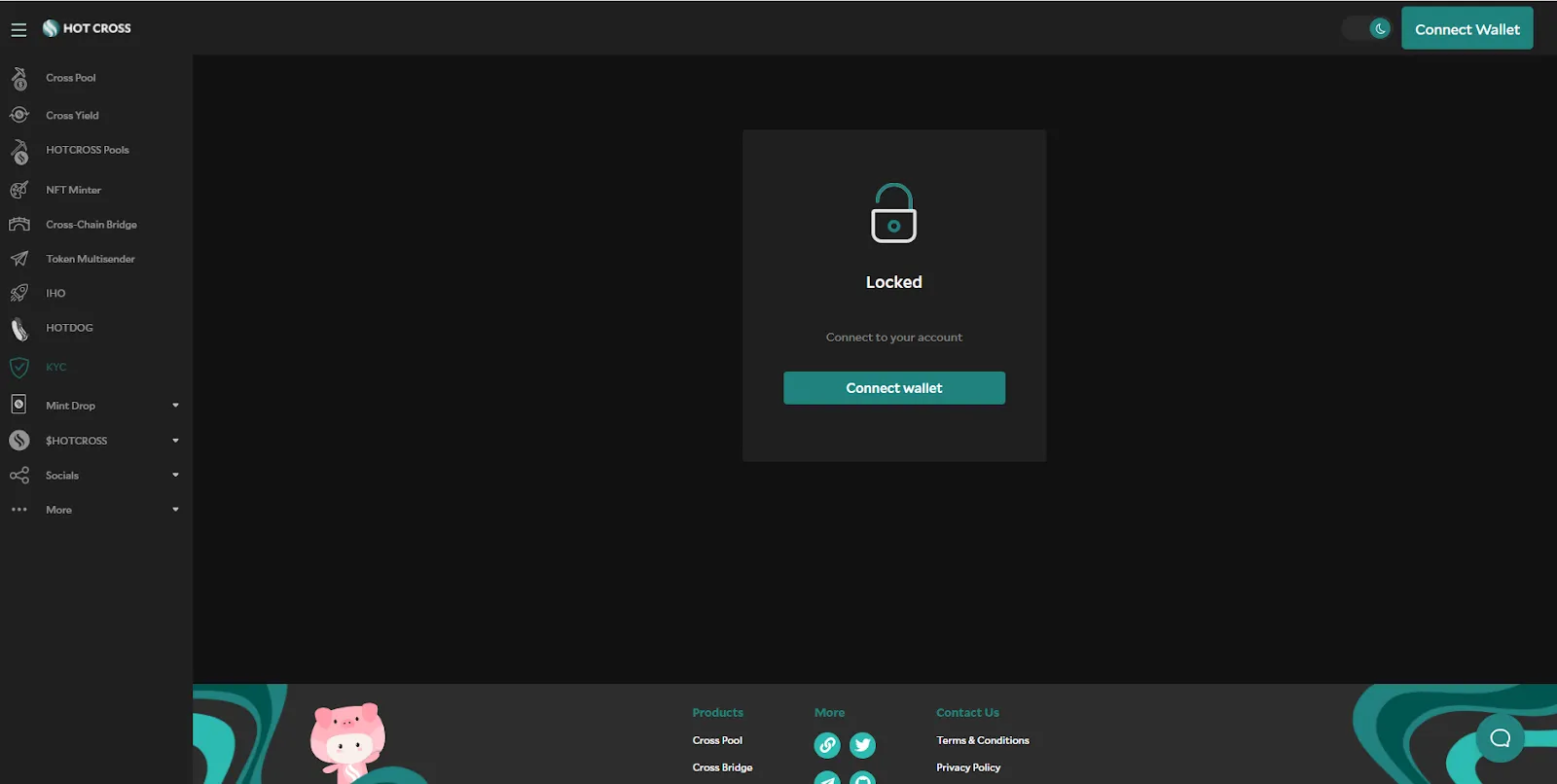This screenshot has width=1557, height=784.
Task: Expand the More submenu arrow
Action: click(x=175, y=510)
